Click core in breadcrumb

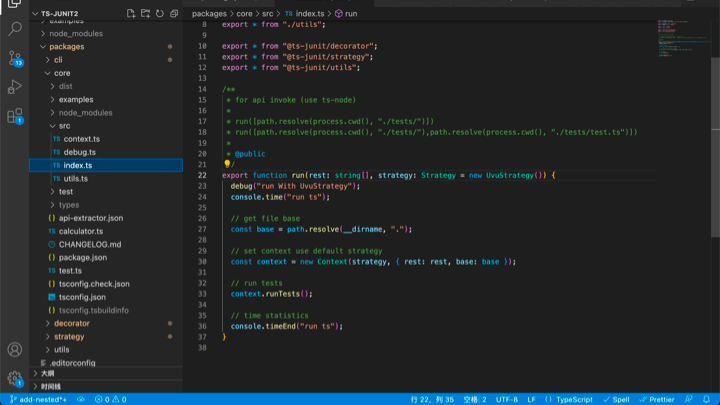[244, 14]
